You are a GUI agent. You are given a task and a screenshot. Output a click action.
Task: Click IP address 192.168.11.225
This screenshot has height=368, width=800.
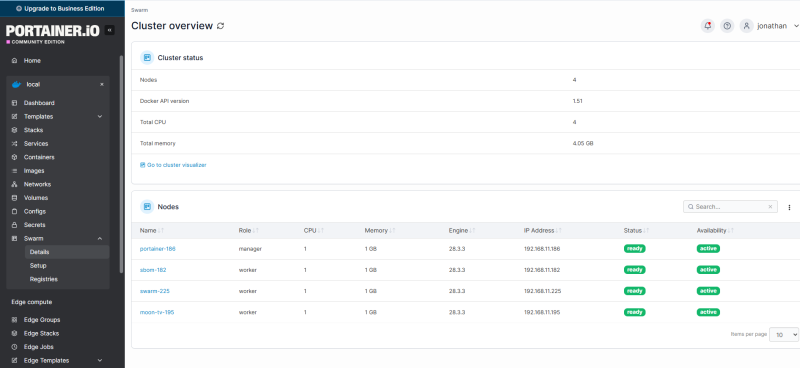tap(542, 291)
